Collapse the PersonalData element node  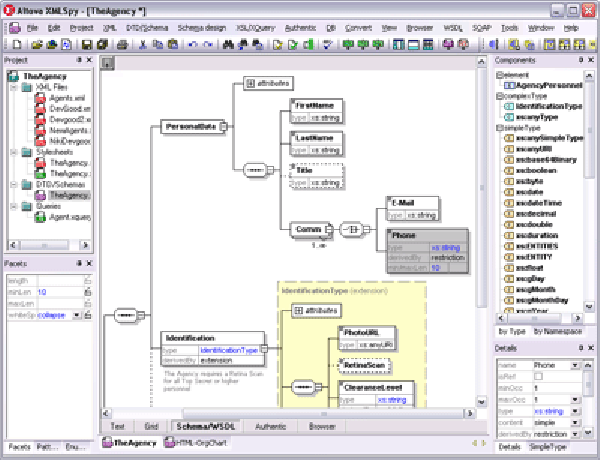[222, 127]
